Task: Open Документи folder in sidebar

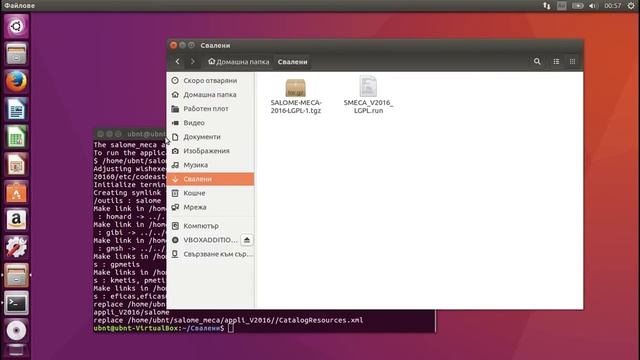Action: click(x=210, y=137)
